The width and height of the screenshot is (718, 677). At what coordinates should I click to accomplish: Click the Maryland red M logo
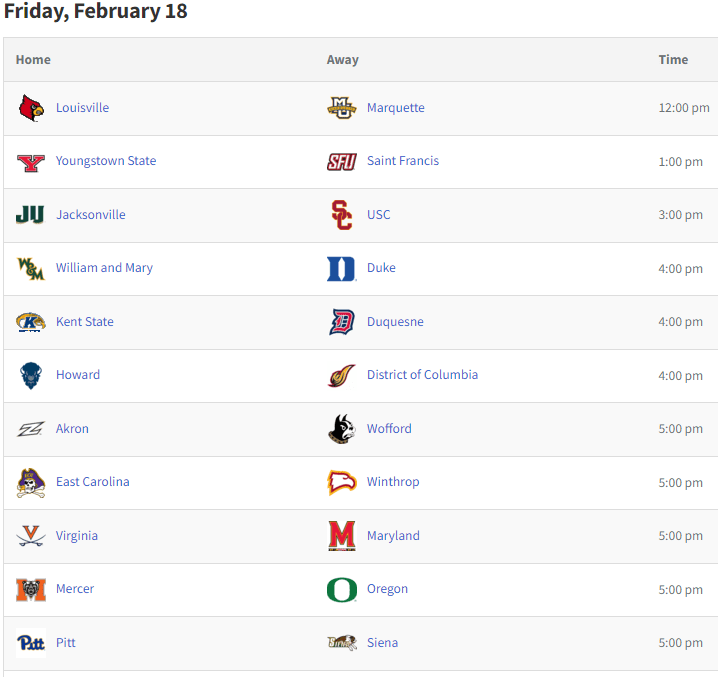342,536
